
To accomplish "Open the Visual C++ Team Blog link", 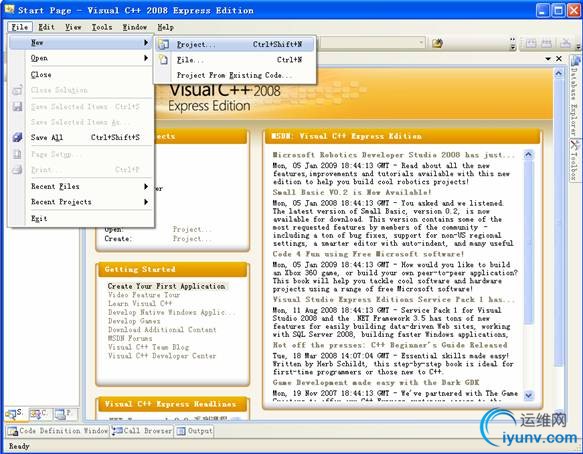I will [148, 347].
